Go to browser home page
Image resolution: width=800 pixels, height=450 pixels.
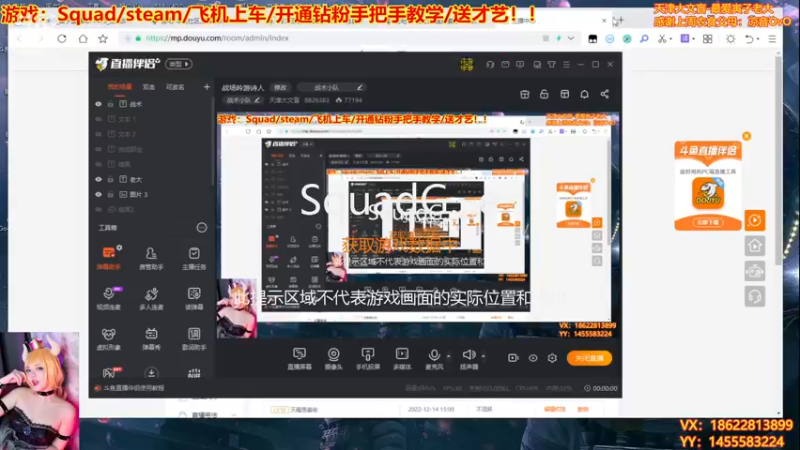coord(83,39)
